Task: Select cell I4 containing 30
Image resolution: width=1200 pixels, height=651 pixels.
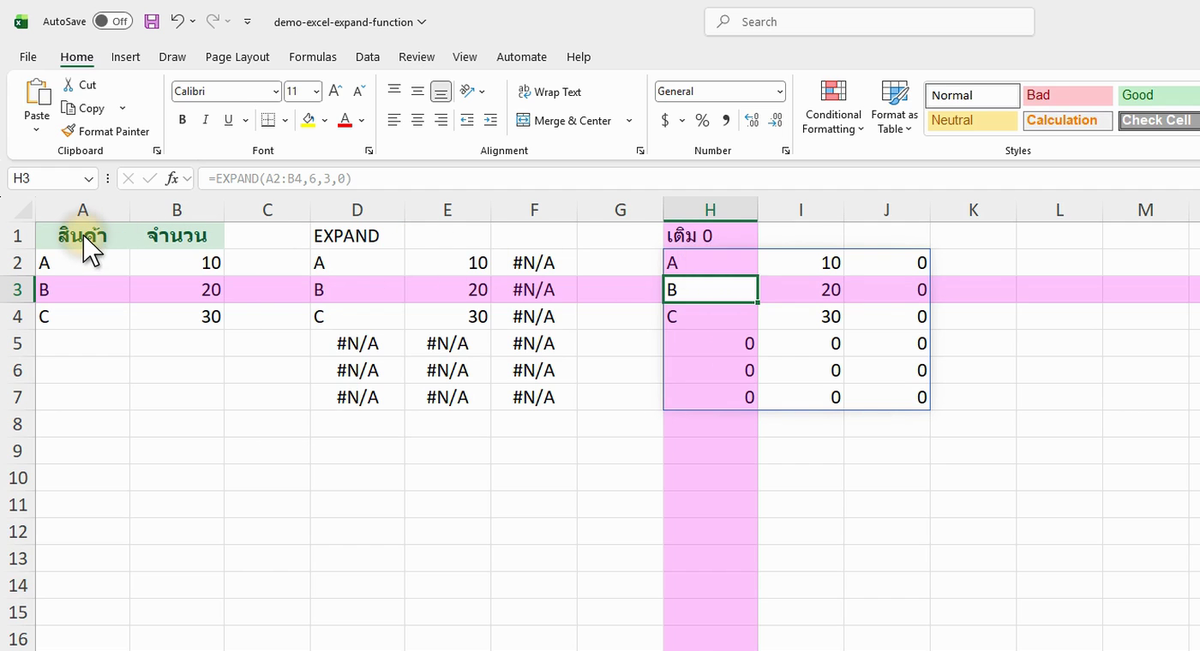Action: [x=801, y=316]
